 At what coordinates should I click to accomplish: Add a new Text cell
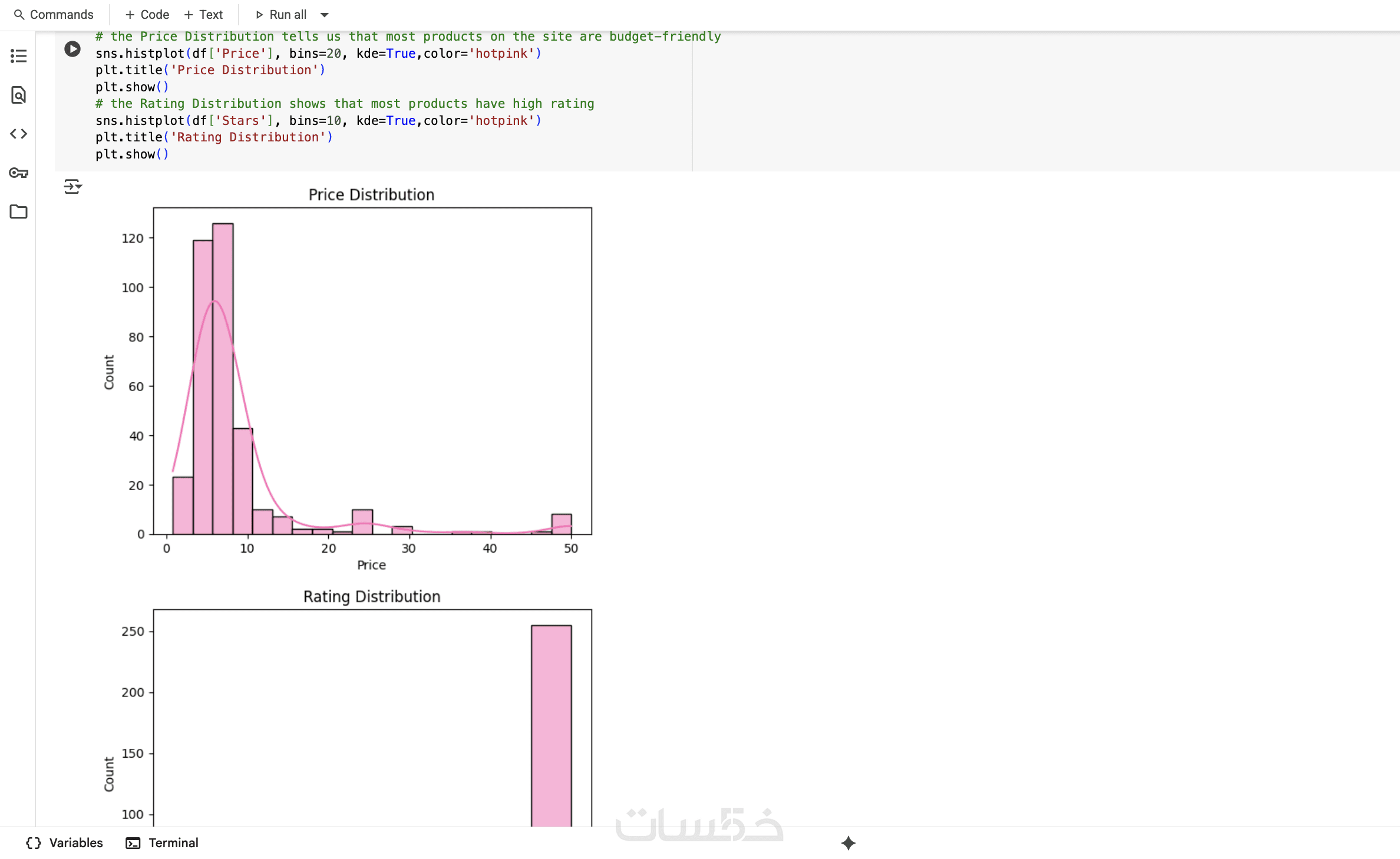pos(203,15)
